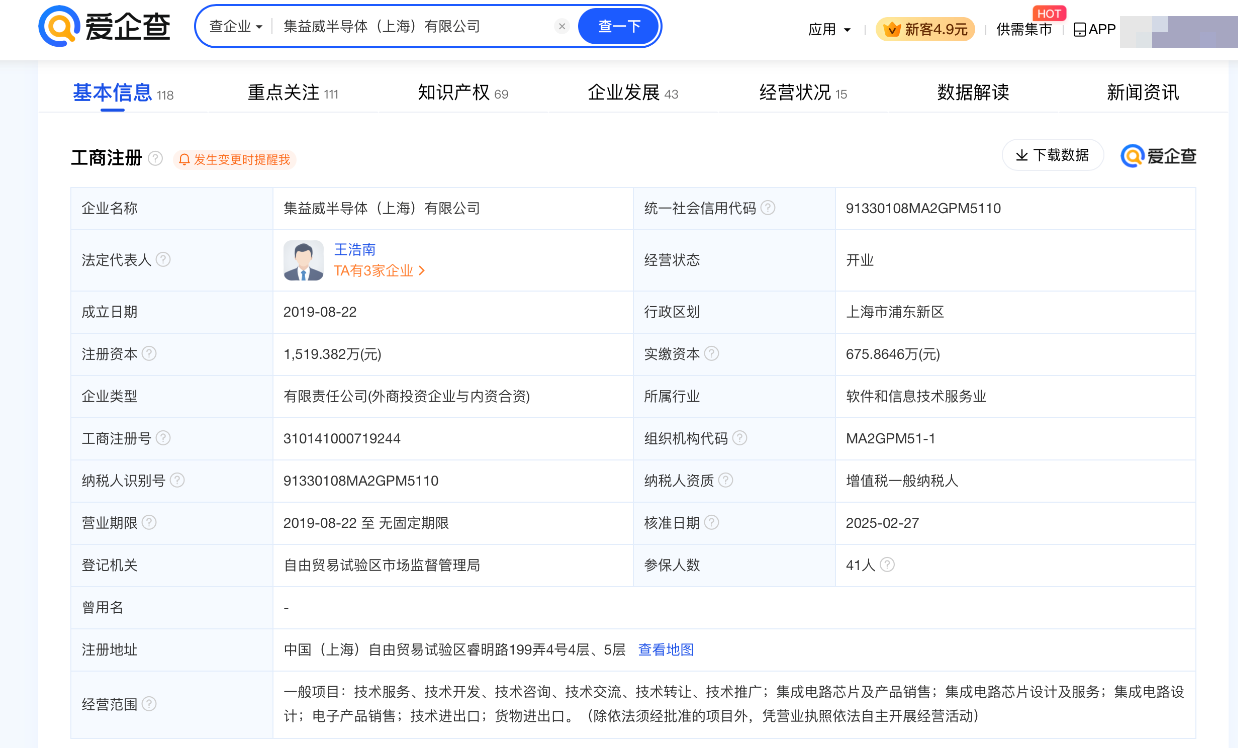The height and width of the screenshot is (748, 1238).
Task: Click help icon beside 法定代表人
Action: tap(163, 260)
